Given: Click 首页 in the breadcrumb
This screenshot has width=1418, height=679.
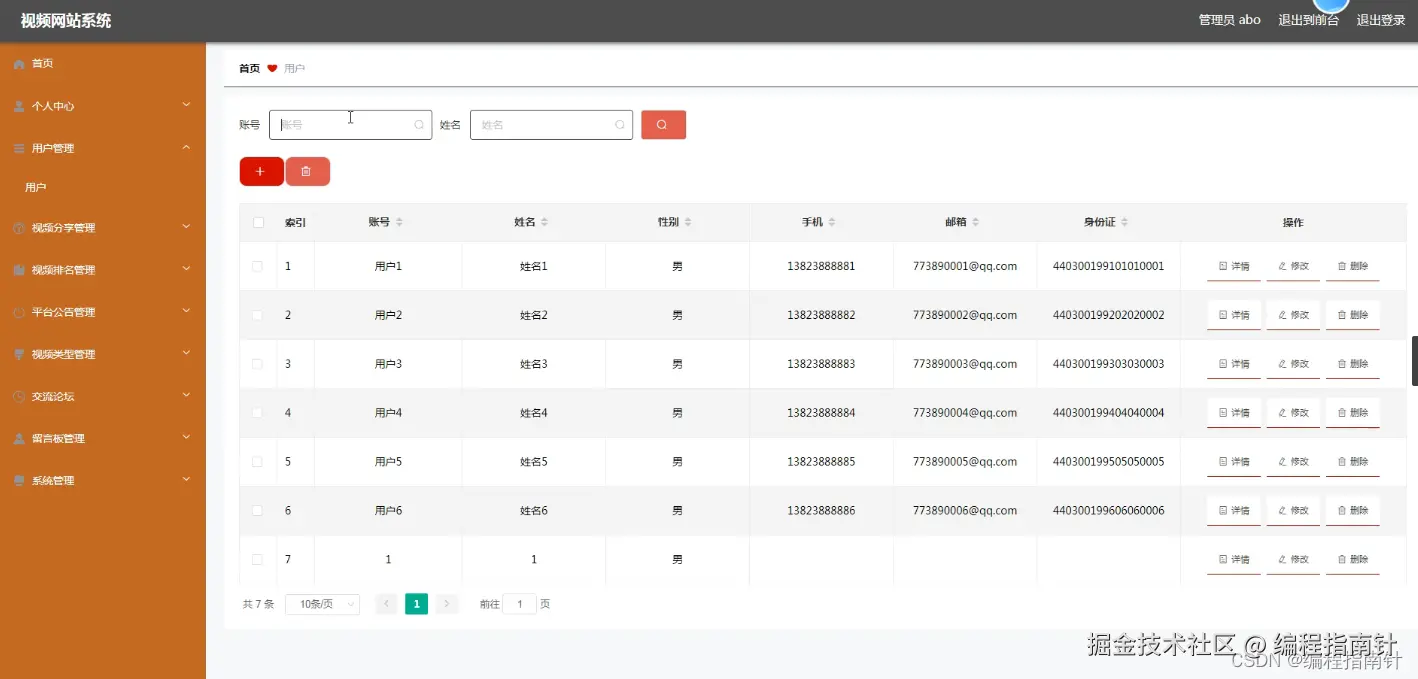Looking at the screenshot, I should 249,69.
